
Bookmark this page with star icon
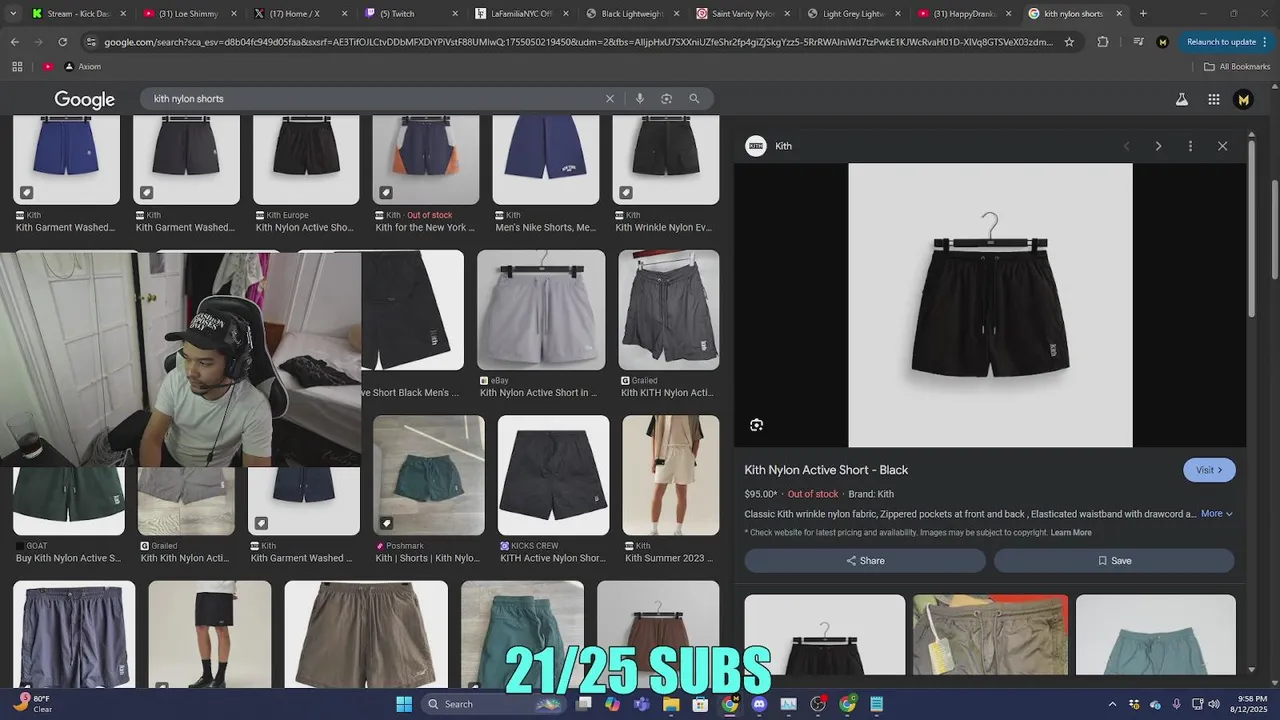coord(1069,42)
